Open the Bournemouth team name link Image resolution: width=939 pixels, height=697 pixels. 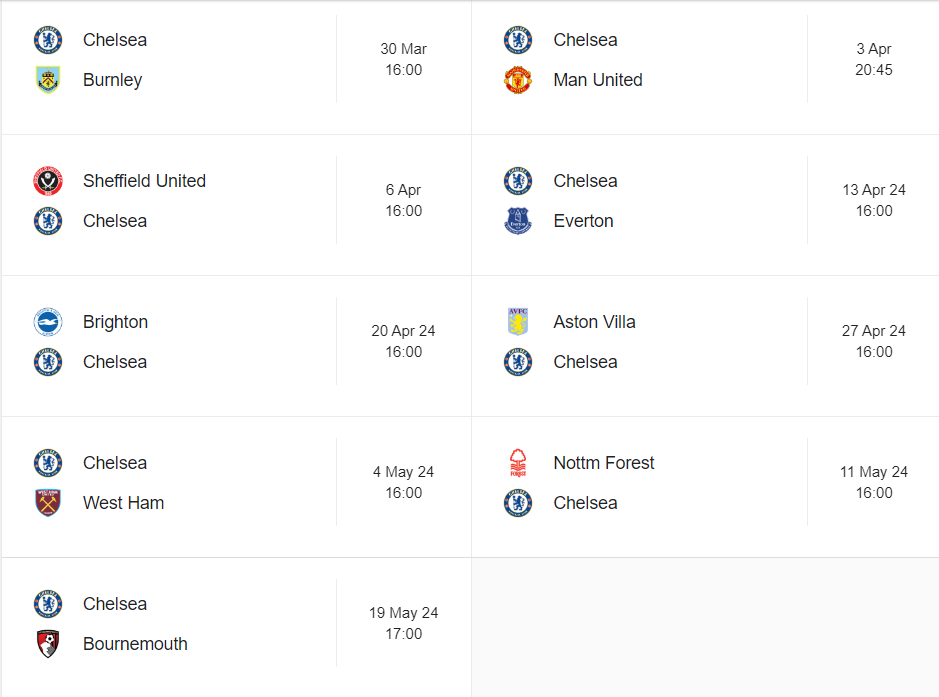(135, 644)
